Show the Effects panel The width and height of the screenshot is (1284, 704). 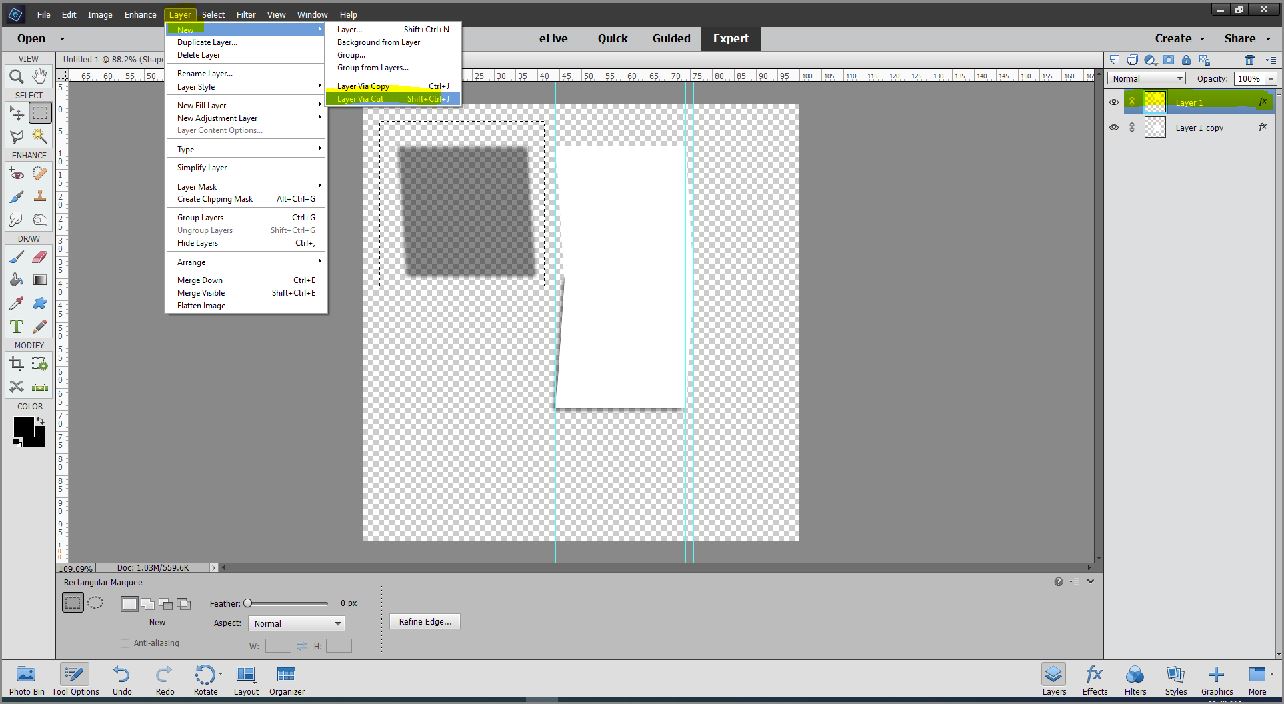(1095, 680)
